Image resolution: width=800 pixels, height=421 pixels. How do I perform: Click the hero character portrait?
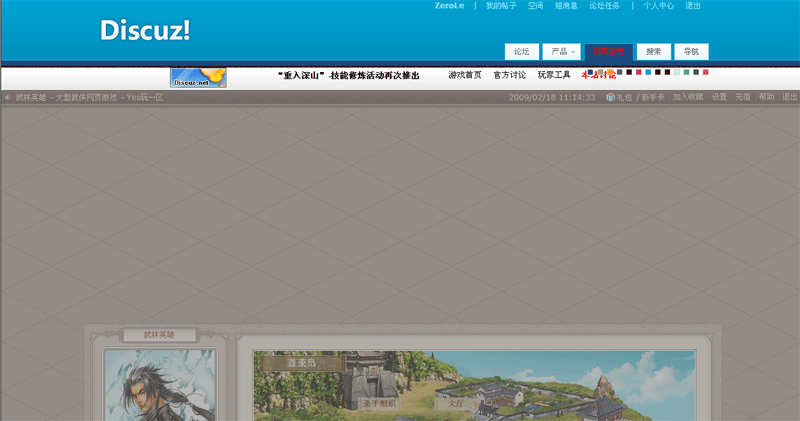(x=160, y=385)
